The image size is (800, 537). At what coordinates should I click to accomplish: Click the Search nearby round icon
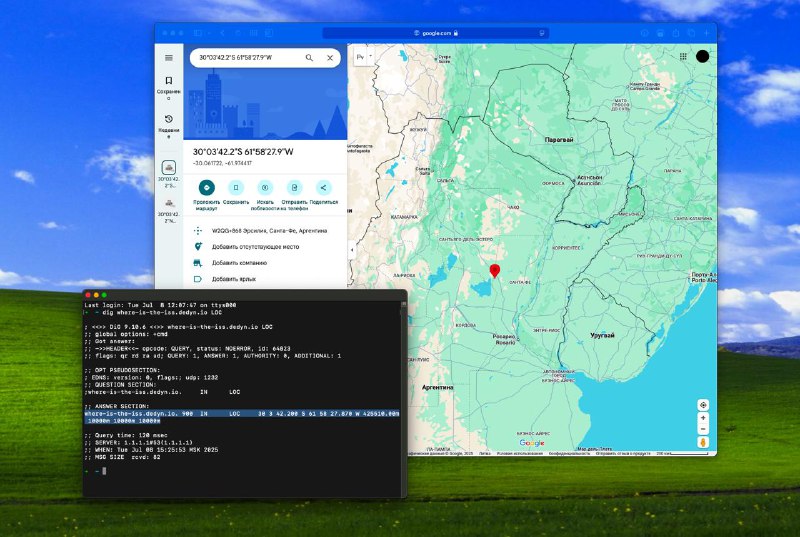[x=265, y=188]
